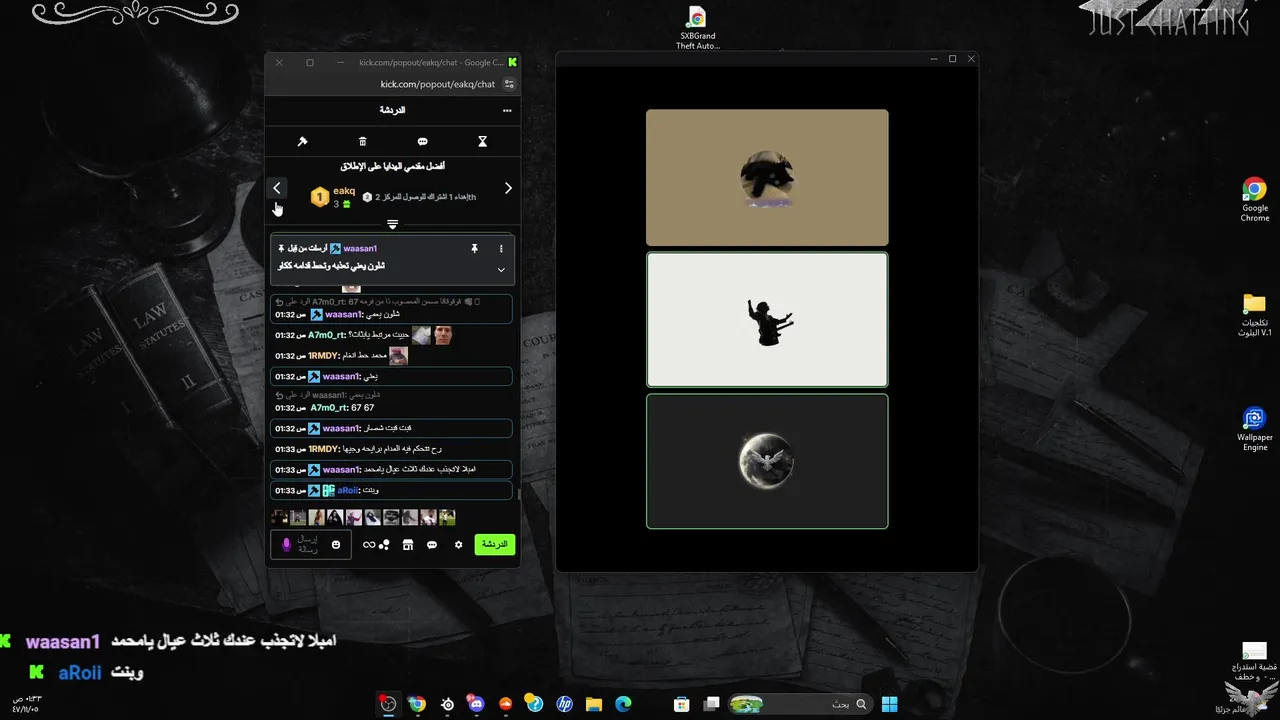Open File Explorer from the taskbar
This screenshot has width=1280, height=720.
click(594, 704)
